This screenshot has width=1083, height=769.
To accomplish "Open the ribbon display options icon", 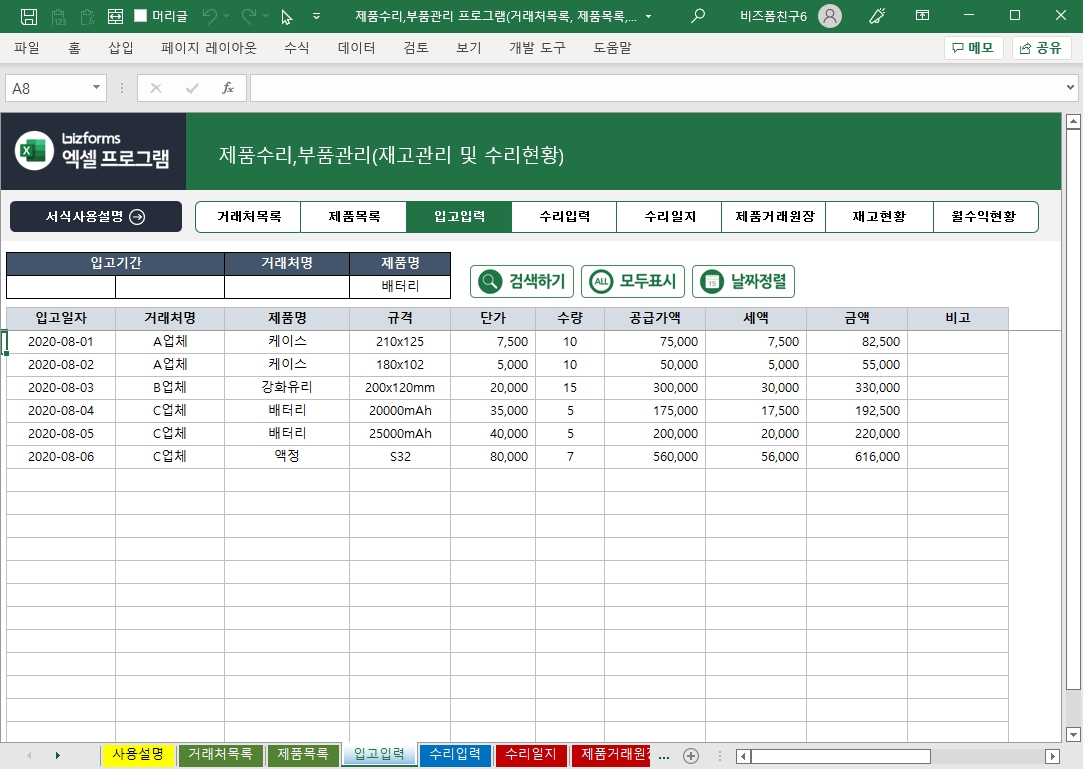I will (x=922, y=16).
